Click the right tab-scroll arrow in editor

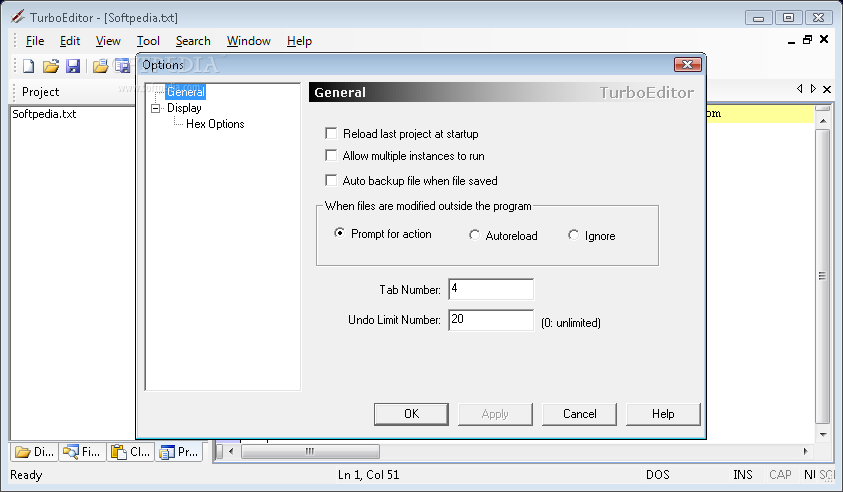[x=813, y=89]
